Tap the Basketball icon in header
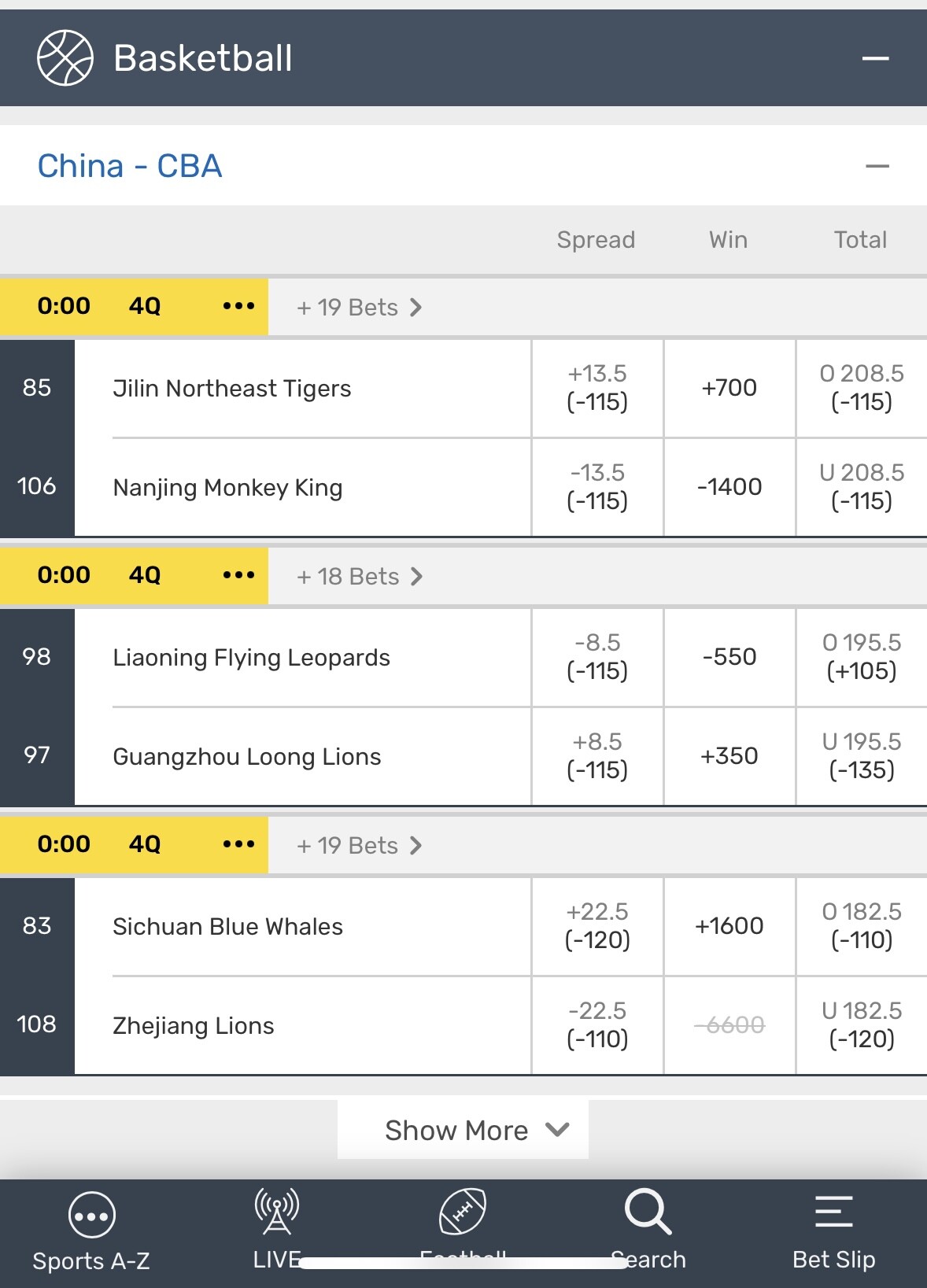This screenshot has width=927, height=1288. coord(65,58)
